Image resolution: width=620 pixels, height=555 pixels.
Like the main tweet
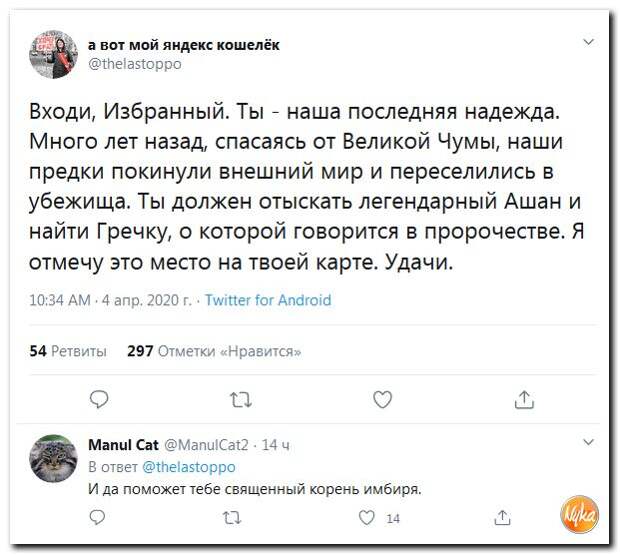(382, 400)
